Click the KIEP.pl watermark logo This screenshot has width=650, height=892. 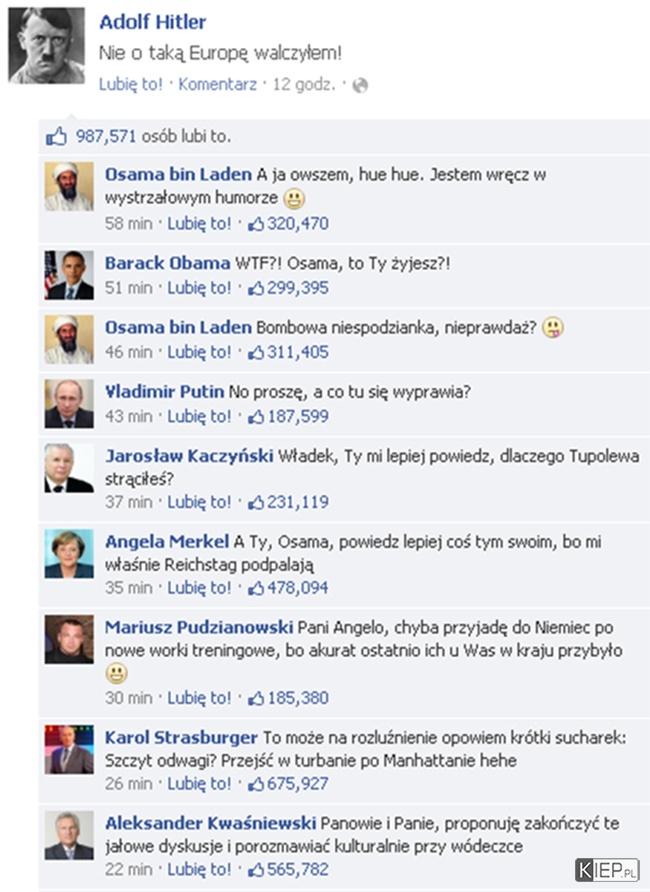607,870
